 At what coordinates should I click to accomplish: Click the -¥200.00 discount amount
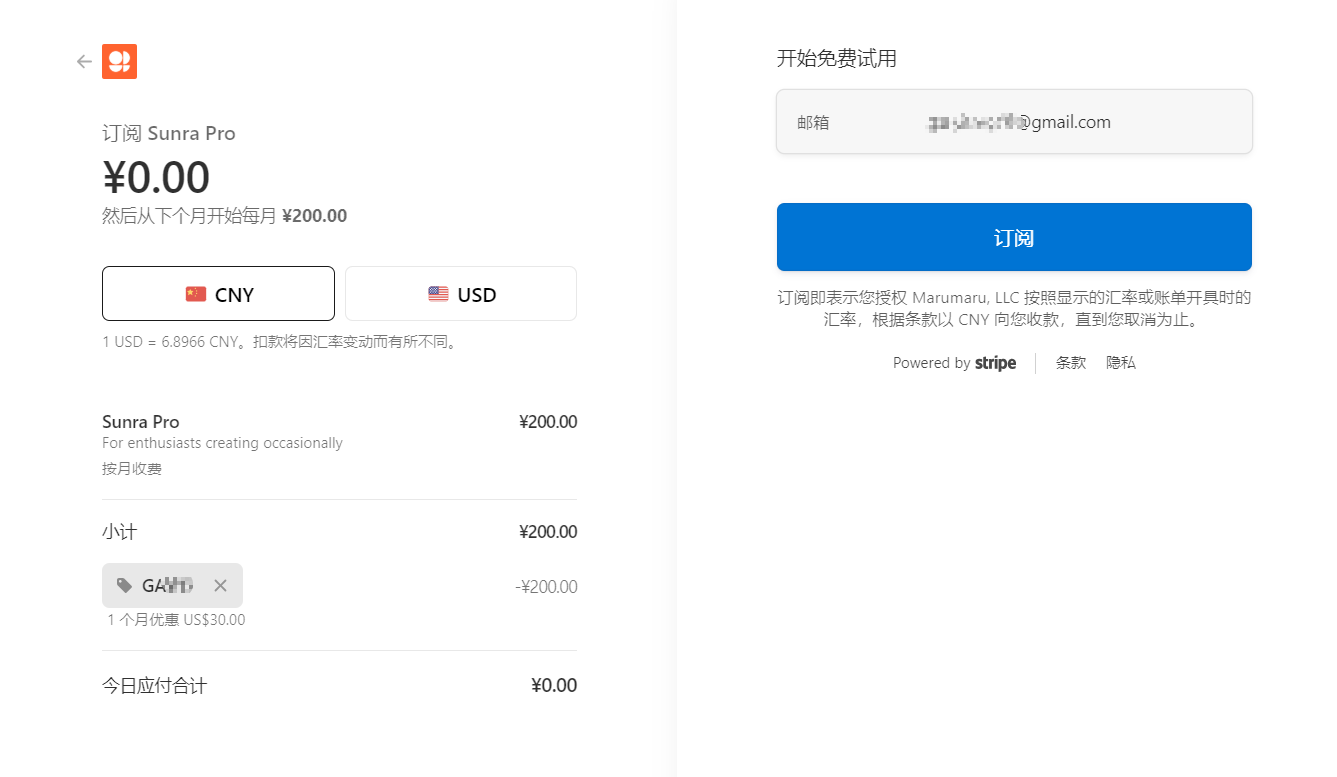point(546,587)
